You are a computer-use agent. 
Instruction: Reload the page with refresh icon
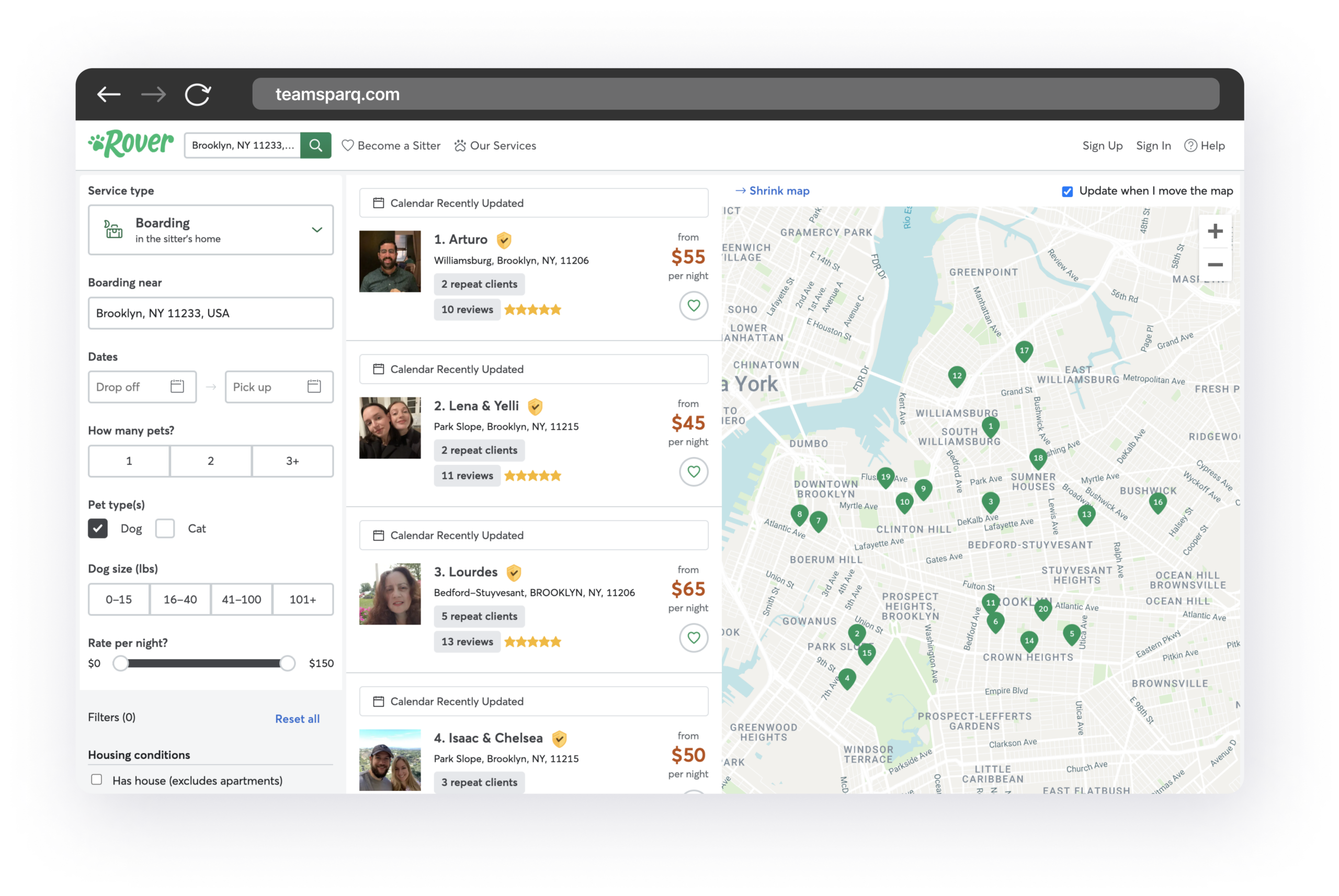(198, 94)
